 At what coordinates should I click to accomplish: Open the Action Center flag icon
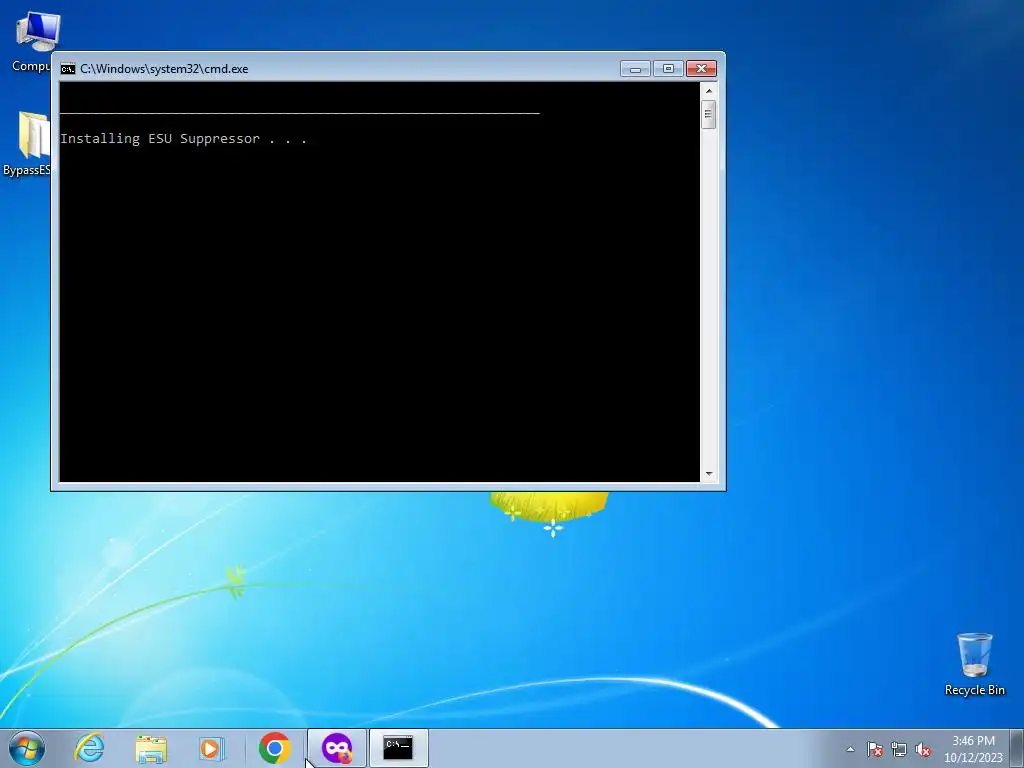[874, 750]
